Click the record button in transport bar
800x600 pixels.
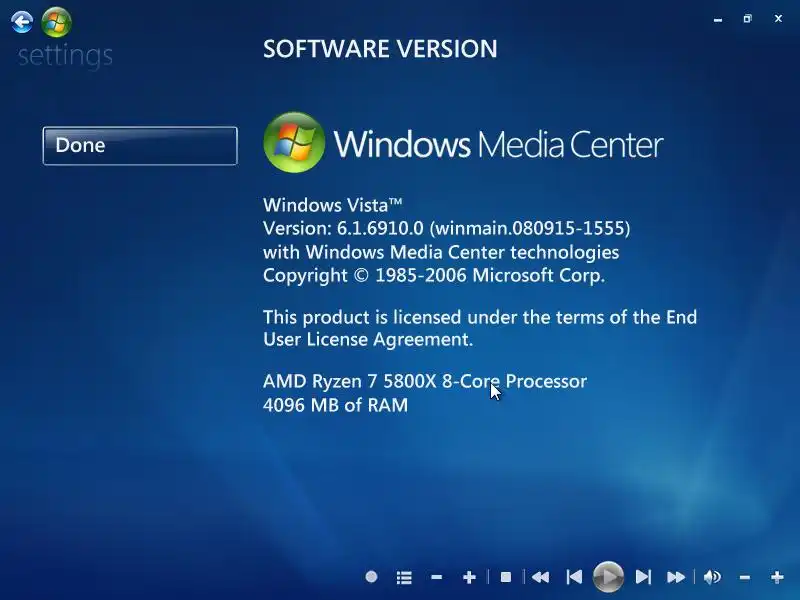[371, 577]
